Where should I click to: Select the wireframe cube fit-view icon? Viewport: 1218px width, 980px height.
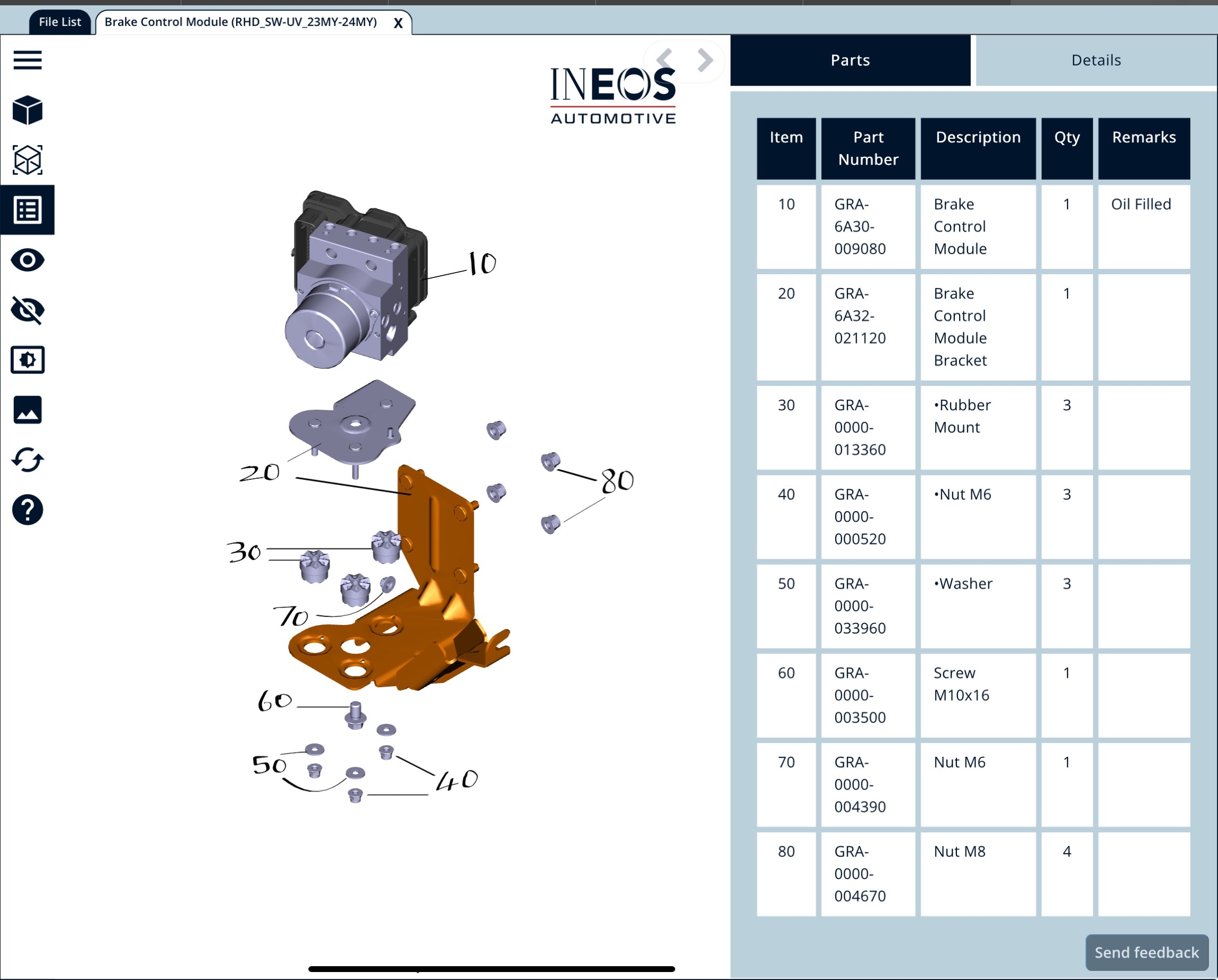tap(27, 160)
